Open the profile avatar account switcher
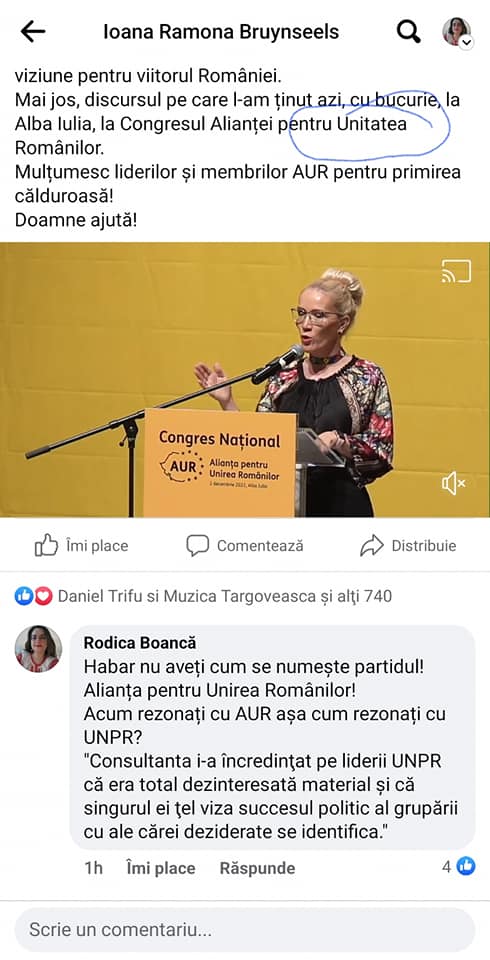Image resolution: width=490 pixels, height=960 pixels. pos(457,32)
